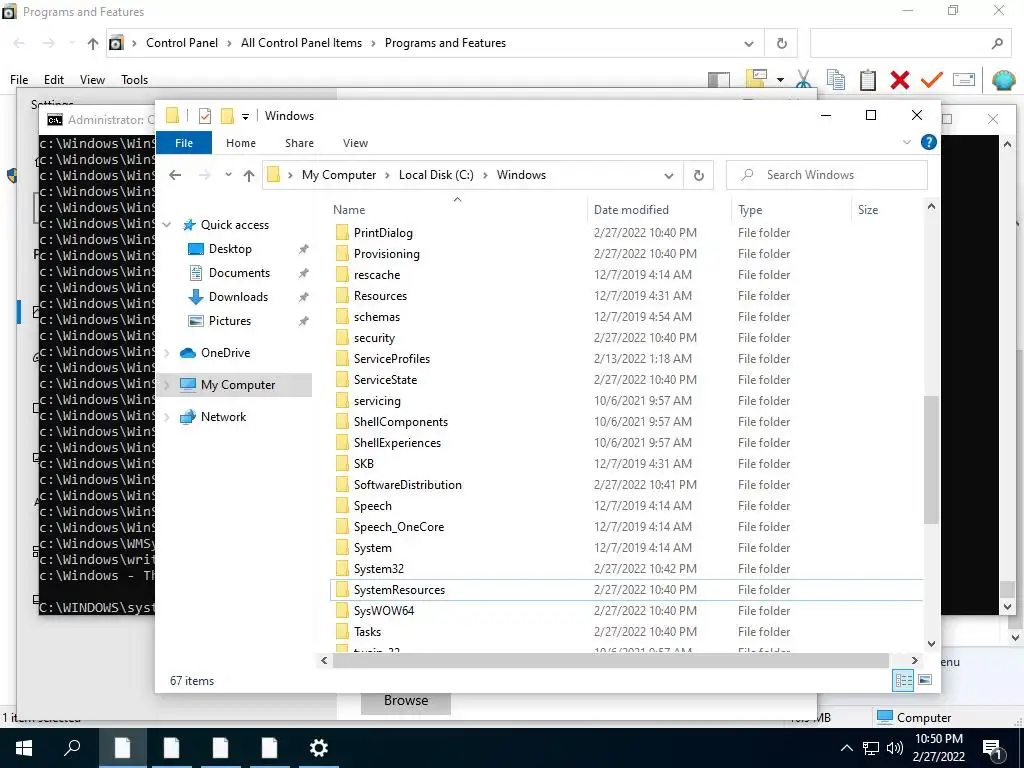Open the Settings gear on the taskbar
Screen dimensions: 1024x768
point(319,748)
